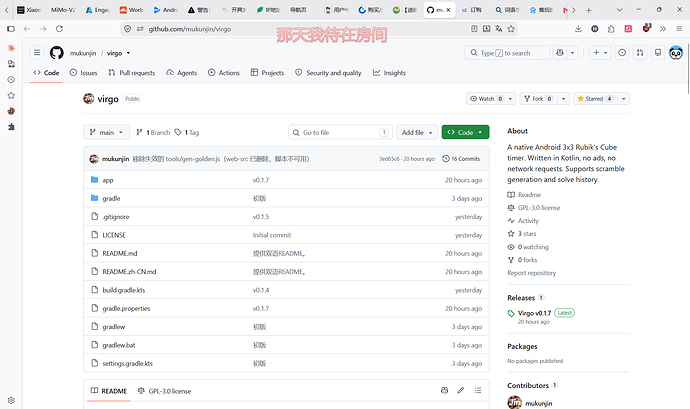The width and height of the screenshot is (690, 409).
Task: Open the Copilot chat icon
Action: pyautogui.click(x=560, y=53)
